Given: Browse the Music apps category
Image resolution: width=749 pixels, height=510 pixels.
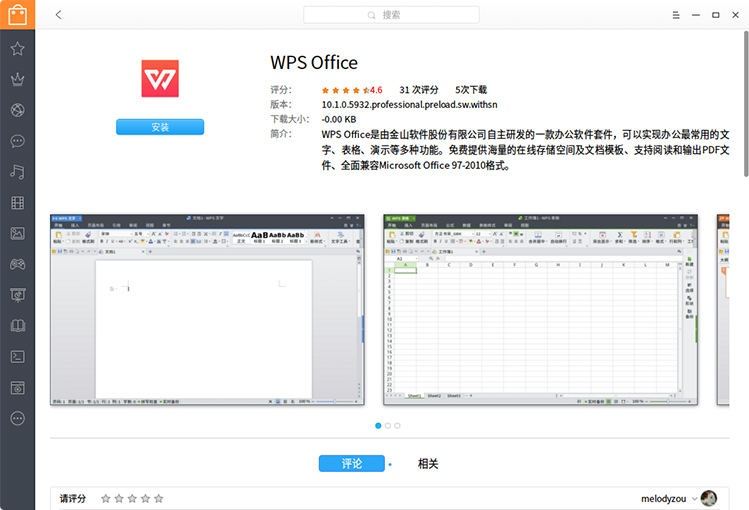Looking at the screenshot, I should tap(17, 172).
